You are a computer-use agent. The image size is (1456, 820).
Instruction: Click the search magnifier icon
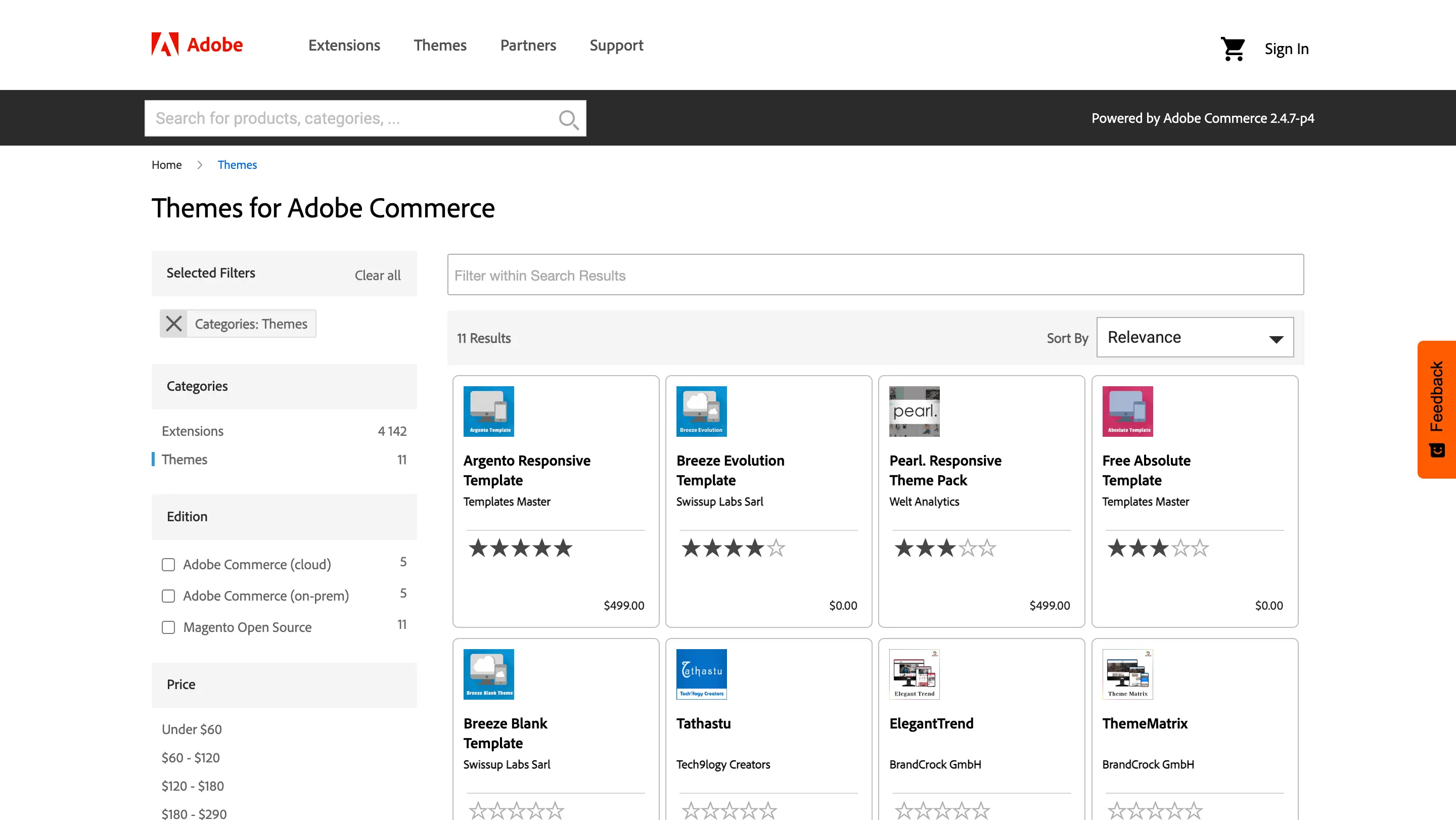pos(569,119)
